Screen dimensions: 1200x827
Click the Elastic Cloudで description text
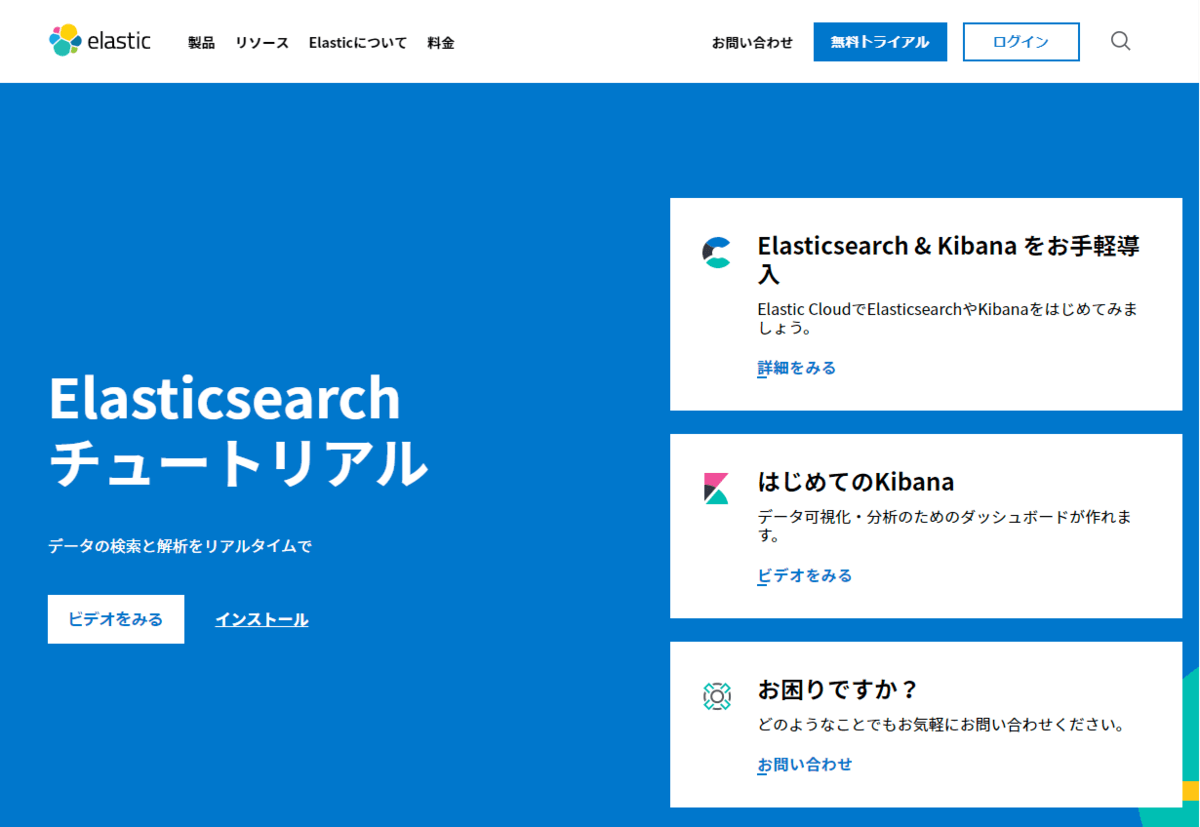click(x=948, y=318)
